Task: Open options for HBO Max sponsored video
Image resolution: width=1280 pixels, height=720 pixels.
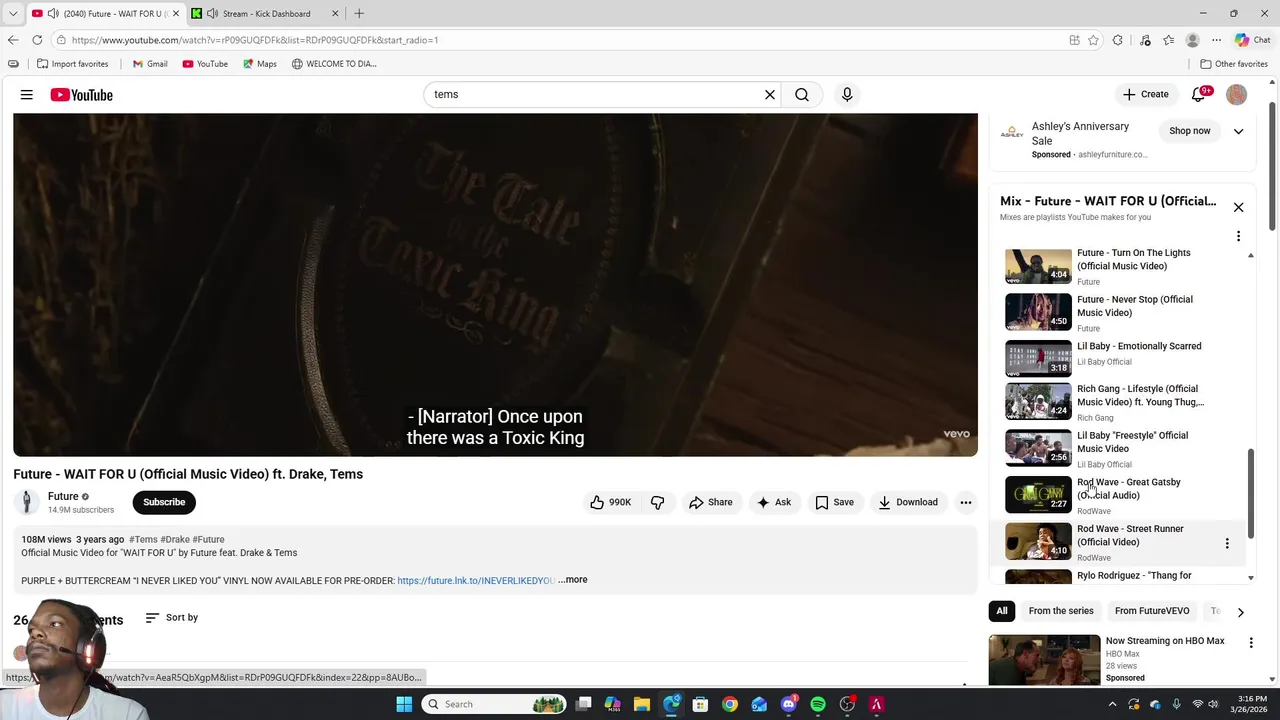Action: point(1251,643)
